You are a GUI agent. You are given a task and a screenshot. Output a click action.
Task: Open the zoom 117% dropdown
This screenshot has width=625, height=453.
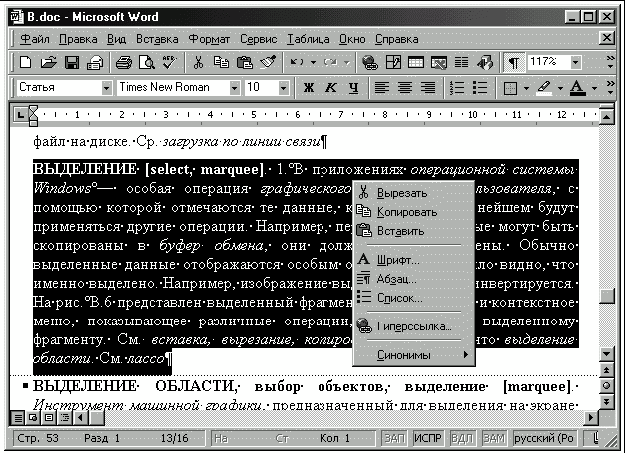click(x=575, y=62)
